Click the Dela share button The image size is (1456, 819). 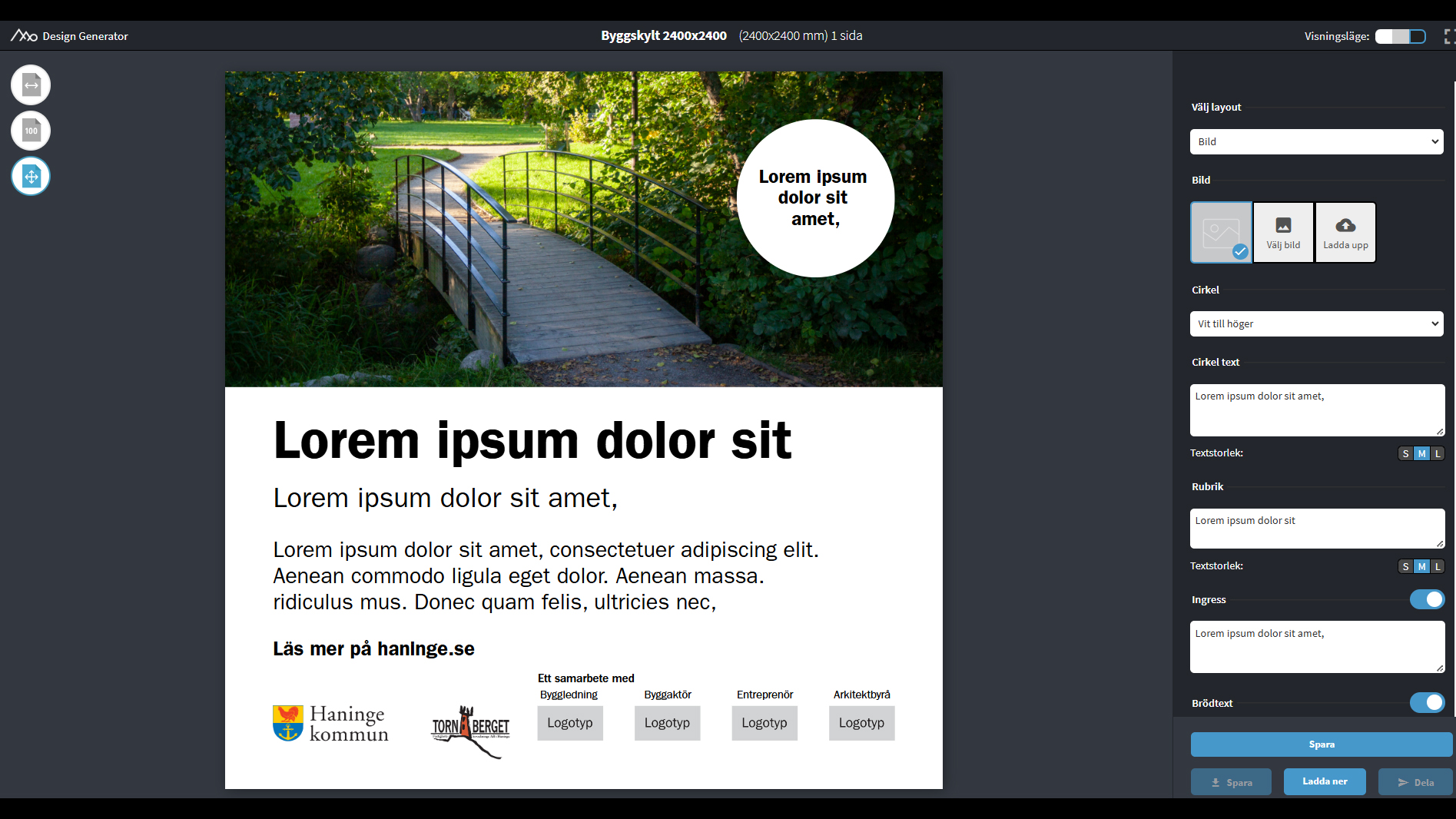coord(1415,782)
